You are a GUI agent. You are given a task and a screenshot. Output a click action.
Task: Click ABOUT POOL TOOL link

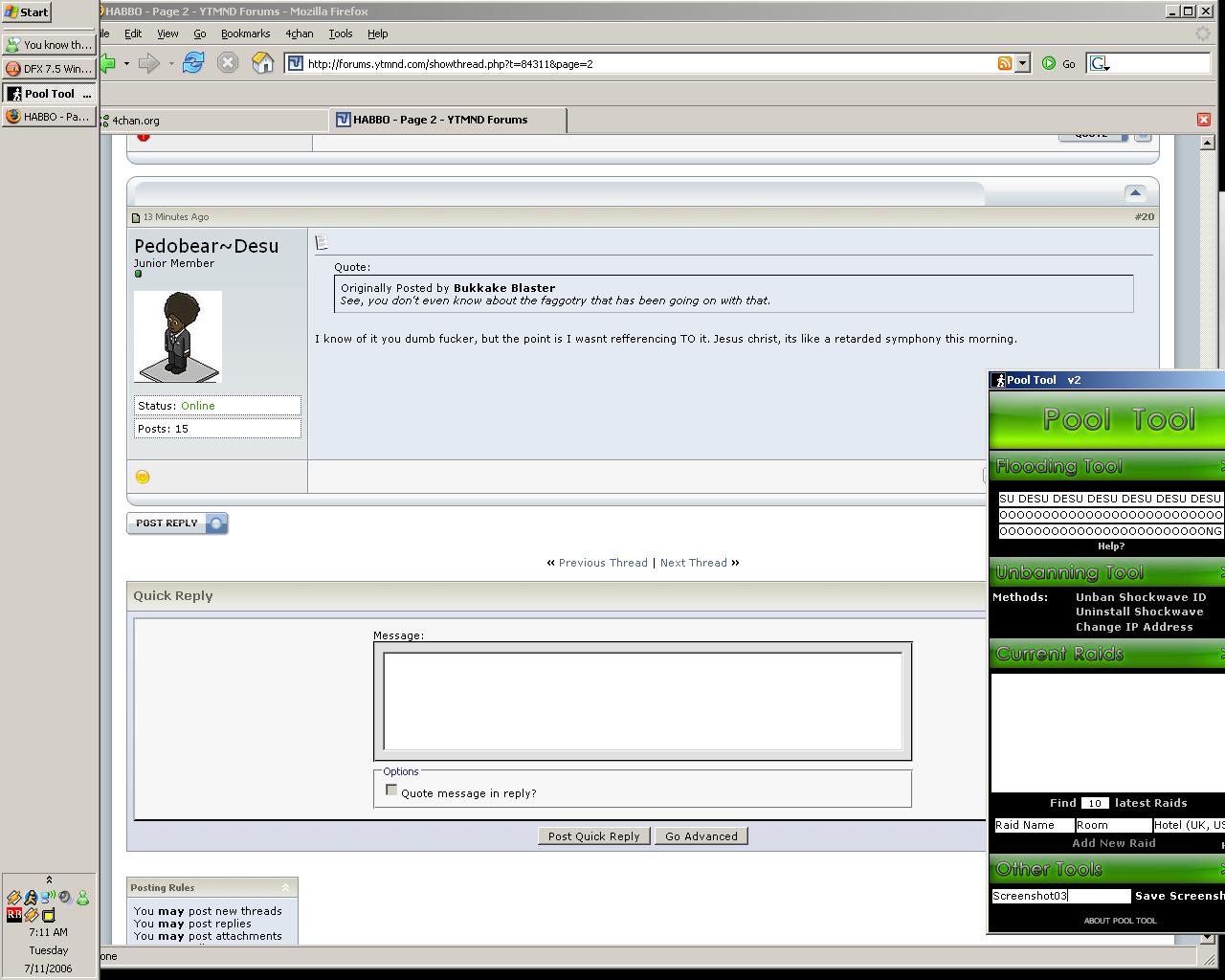point(1120,921)
